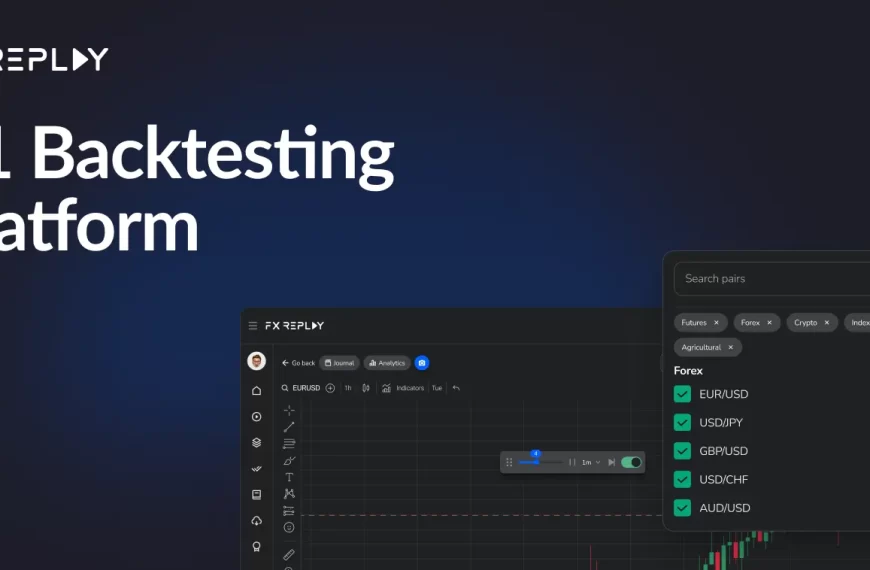
Task: Click the FX Replay logo in app header
Action: click(x=295, y=326)
